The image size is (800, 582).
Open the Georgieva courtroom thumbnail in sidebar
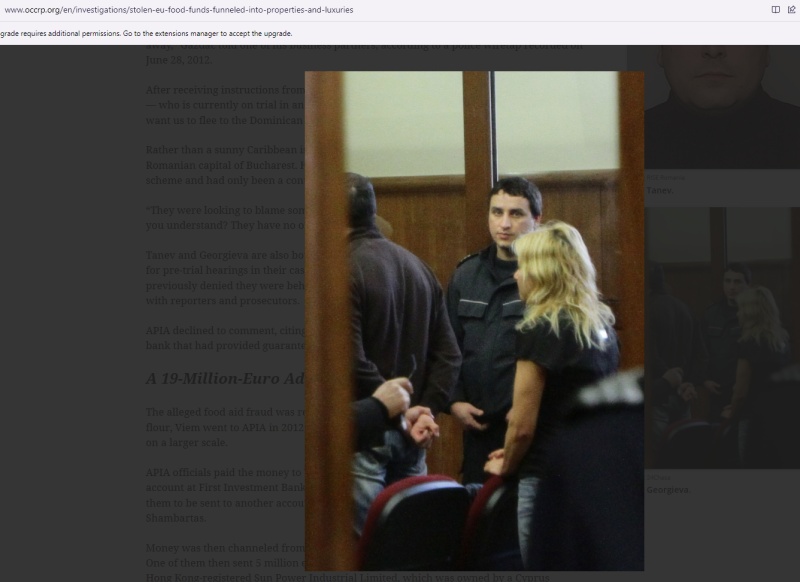[720, 338]
